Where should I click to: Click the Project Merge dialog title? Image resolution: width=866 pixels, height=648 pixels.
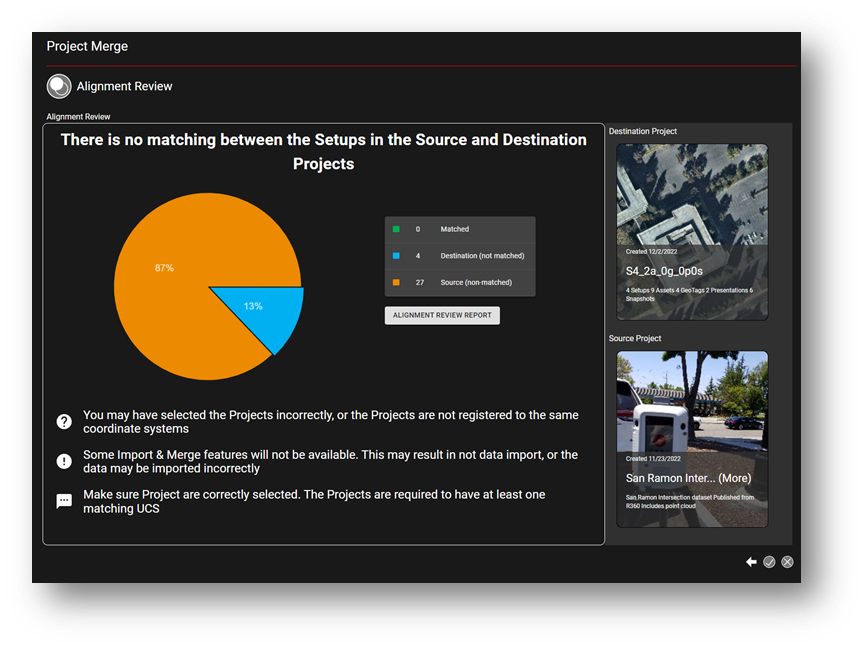pyautogui.click(x=87, y=46)
